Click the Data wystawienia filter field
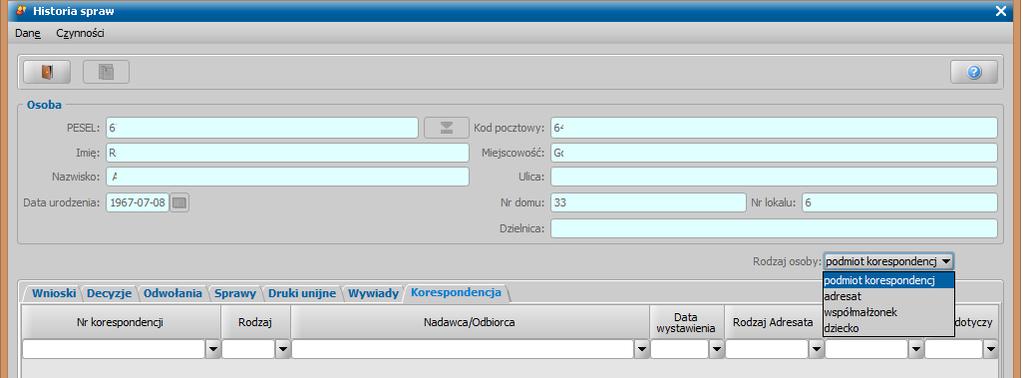Image resolution: width=1023 pixels, height=378 pixels. [680, 350]
